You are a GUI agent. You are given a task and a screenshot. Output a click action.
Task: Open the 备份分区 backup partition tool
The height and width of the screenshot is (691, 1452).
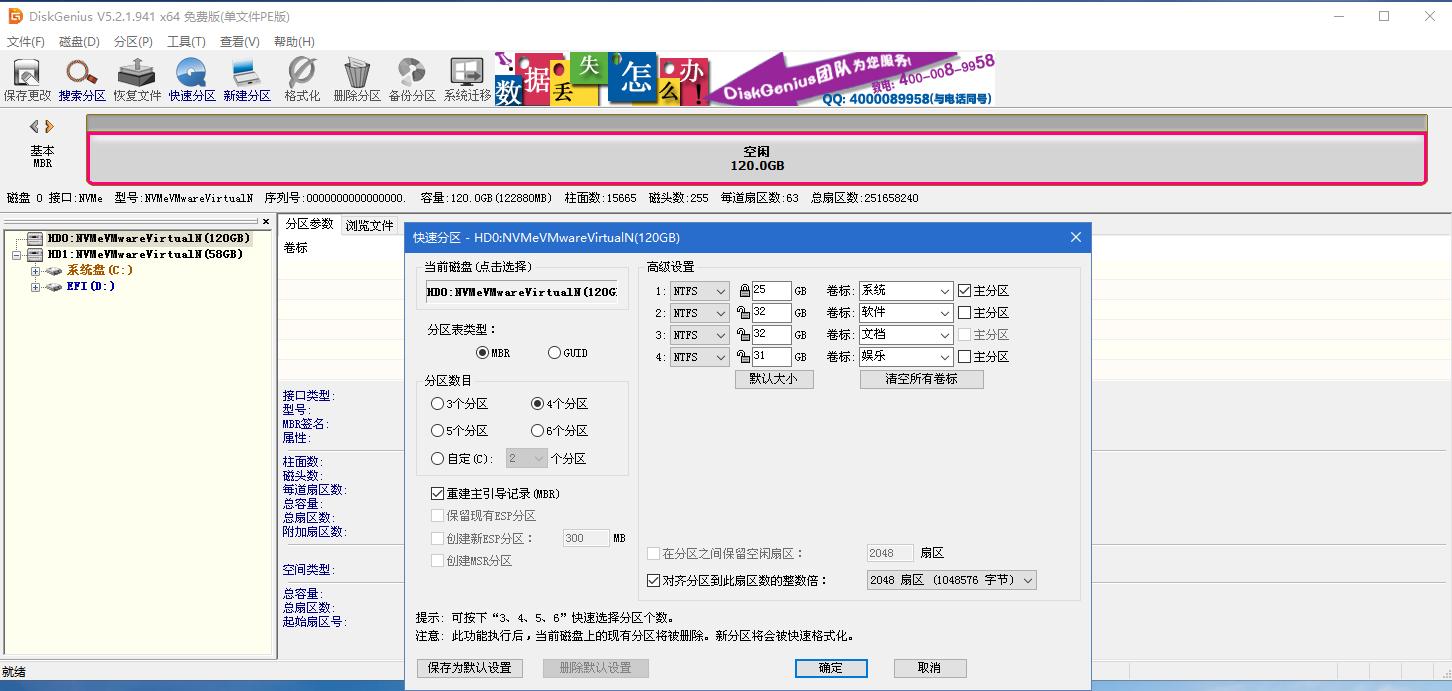pos(411,78)
